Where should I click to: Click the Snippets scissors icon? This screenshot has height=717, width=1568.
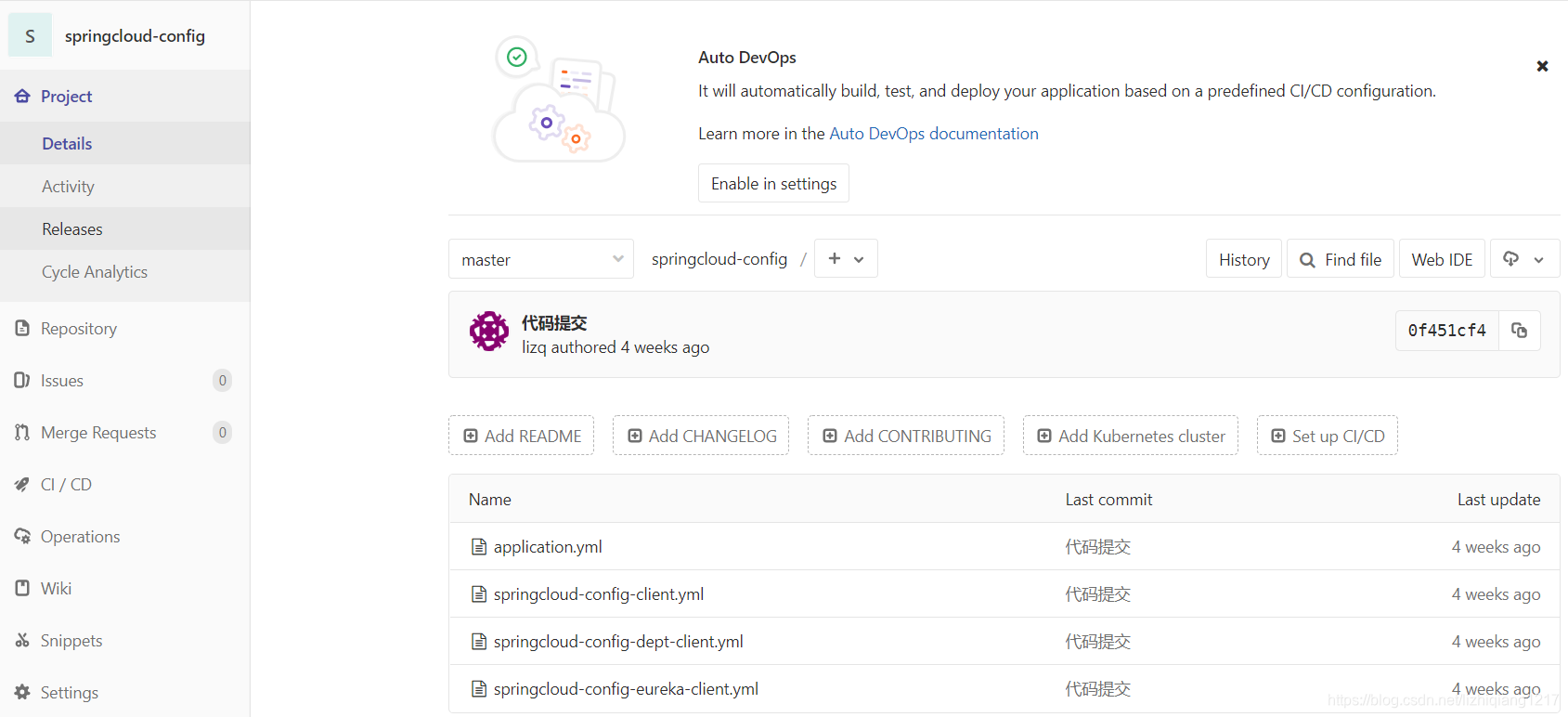[22, 640]
